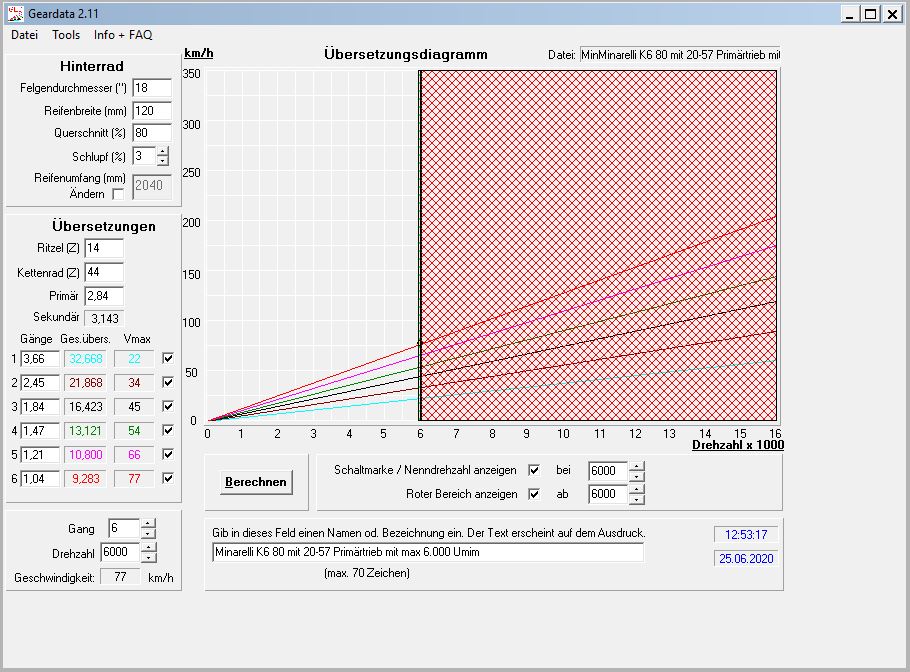Click the Primär ratio input field

point(103,296)
